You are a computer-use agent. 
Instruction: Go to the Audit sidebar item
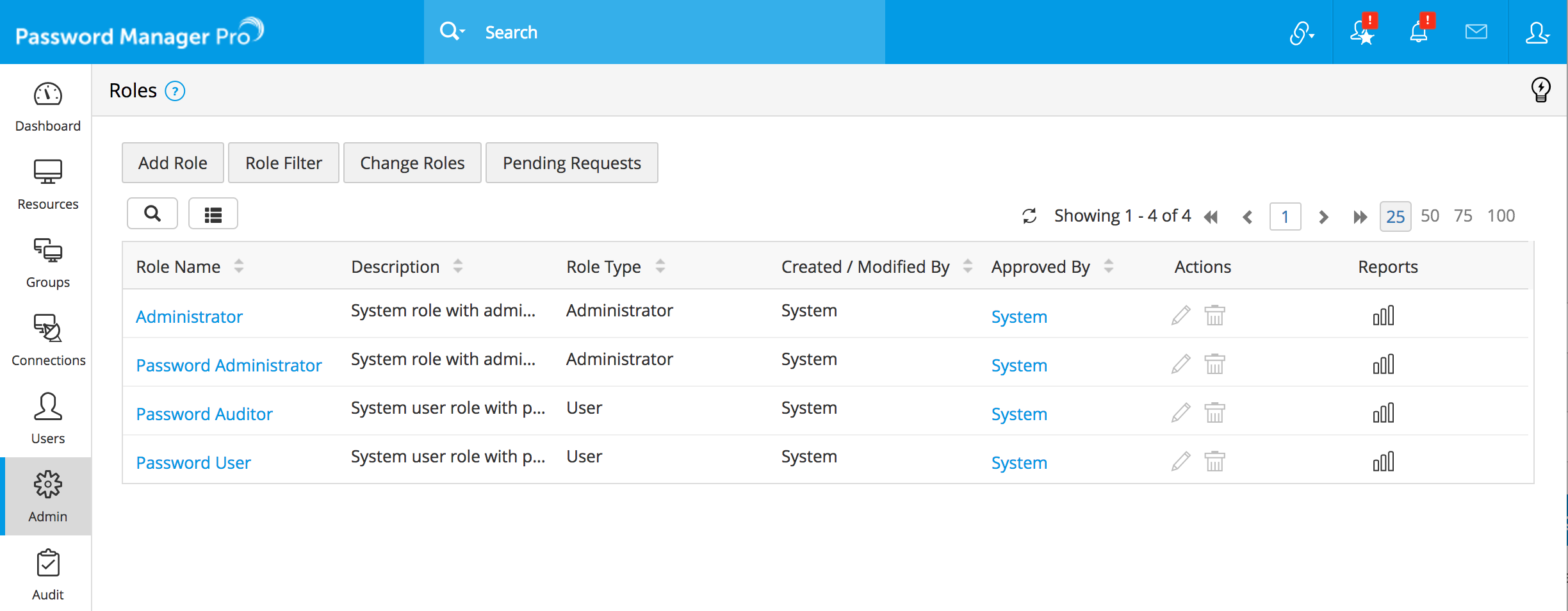48,575
